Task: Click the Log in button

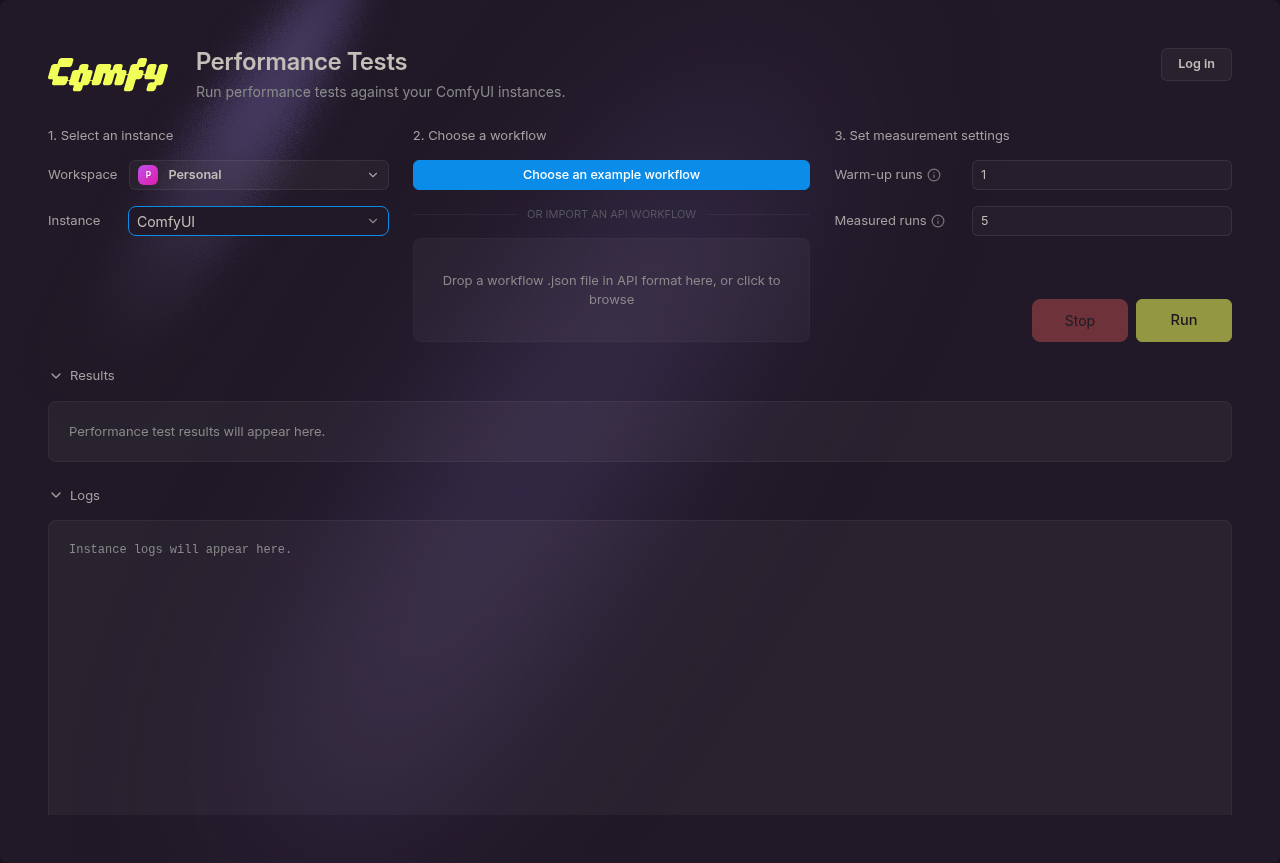Action: pyautogui.click(x=1196, y=64)
